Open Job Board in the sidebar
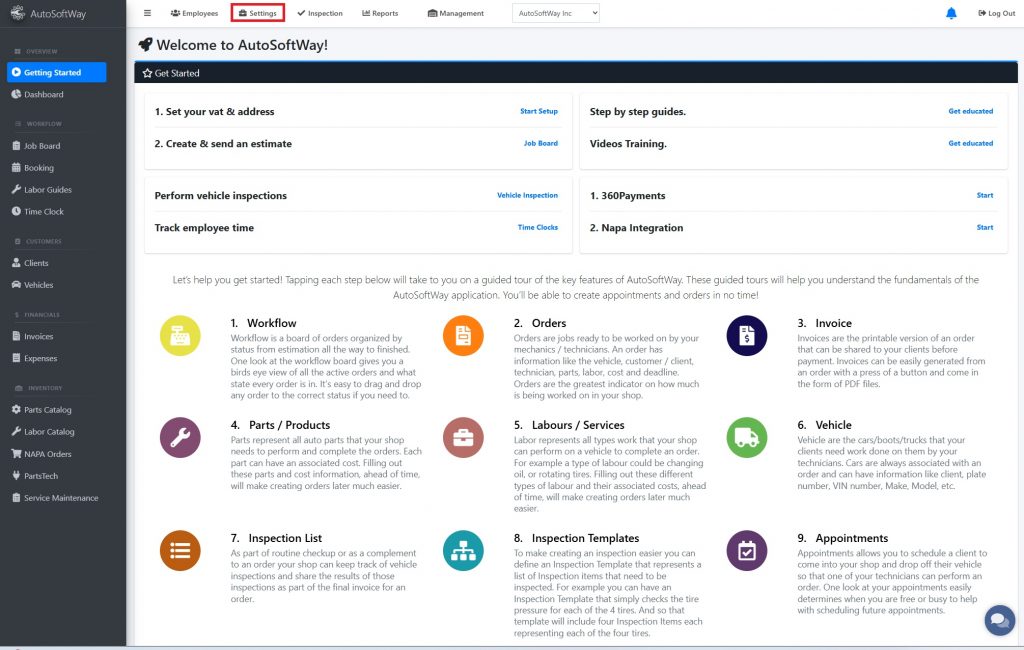Viewport: 1024px width, 650px height. (x=42, y=146)
